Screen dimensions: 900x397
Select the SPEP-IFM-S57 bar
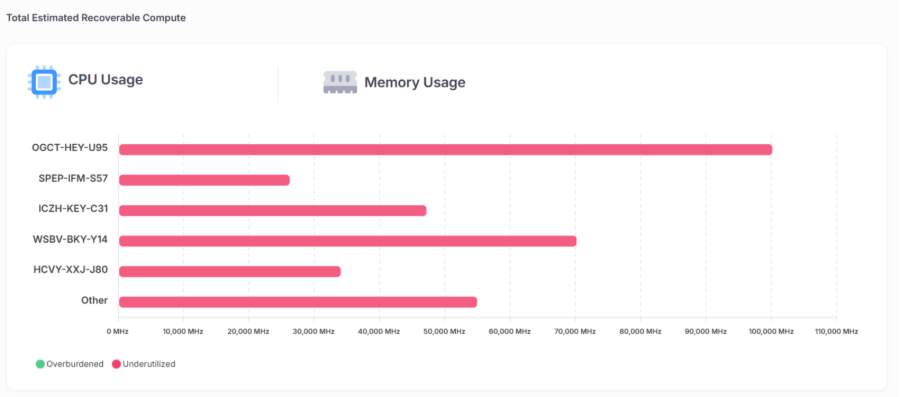204,180
